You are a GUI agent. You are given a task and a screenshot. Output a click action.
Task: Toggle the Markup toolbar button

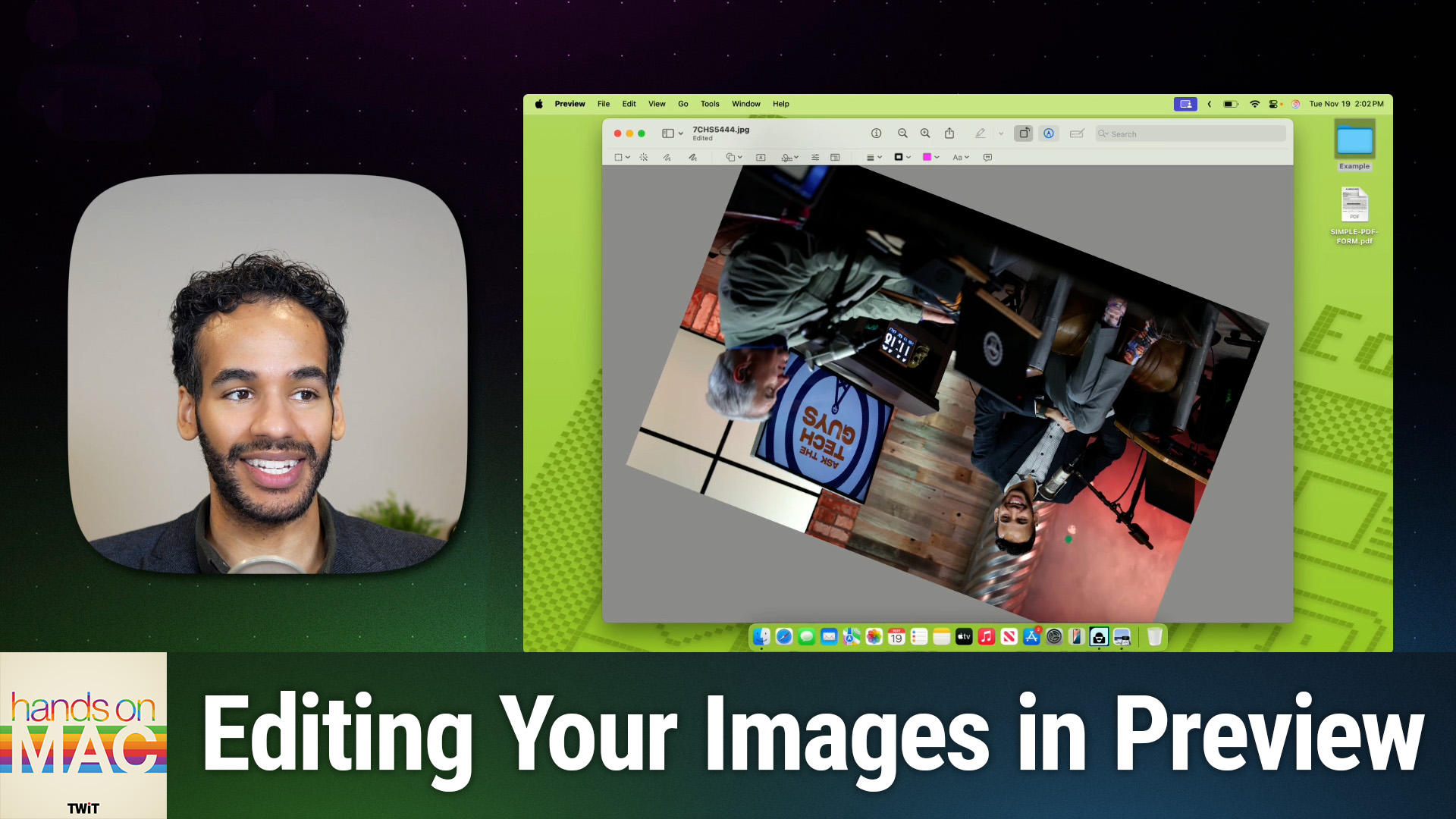tap(1049, 133)
